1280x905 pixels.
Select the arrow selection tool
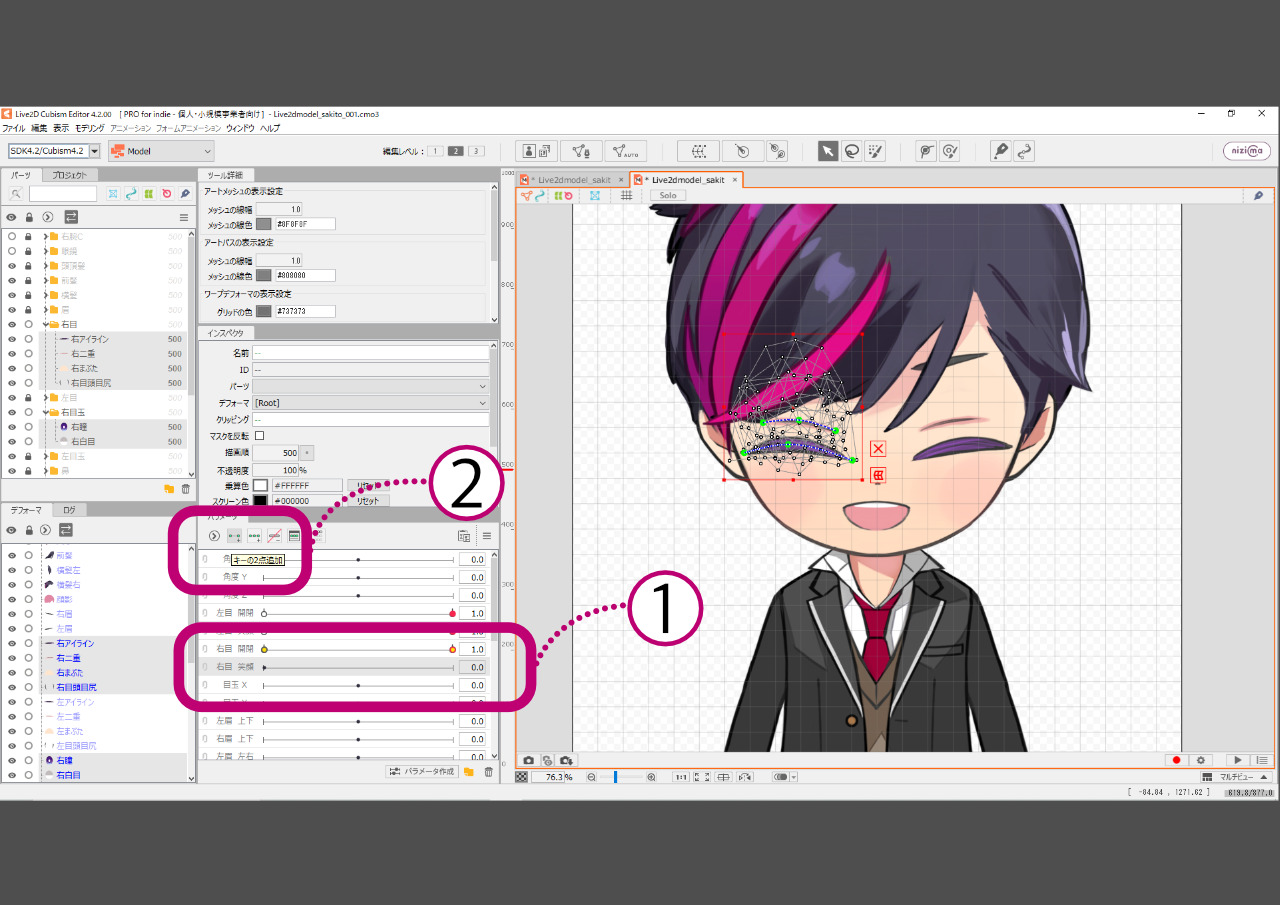[828, 151]
